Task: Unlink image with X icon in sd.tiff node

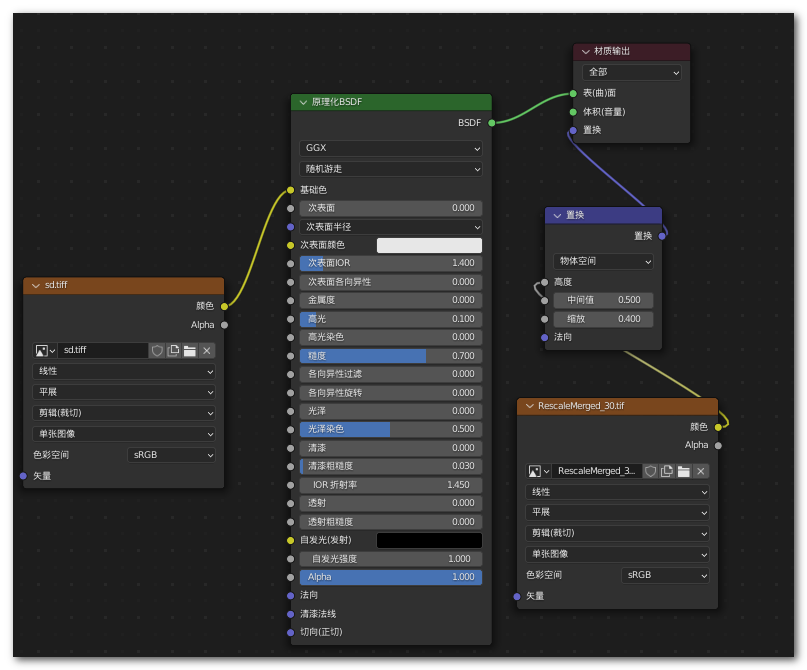Action: coord(207,350)
